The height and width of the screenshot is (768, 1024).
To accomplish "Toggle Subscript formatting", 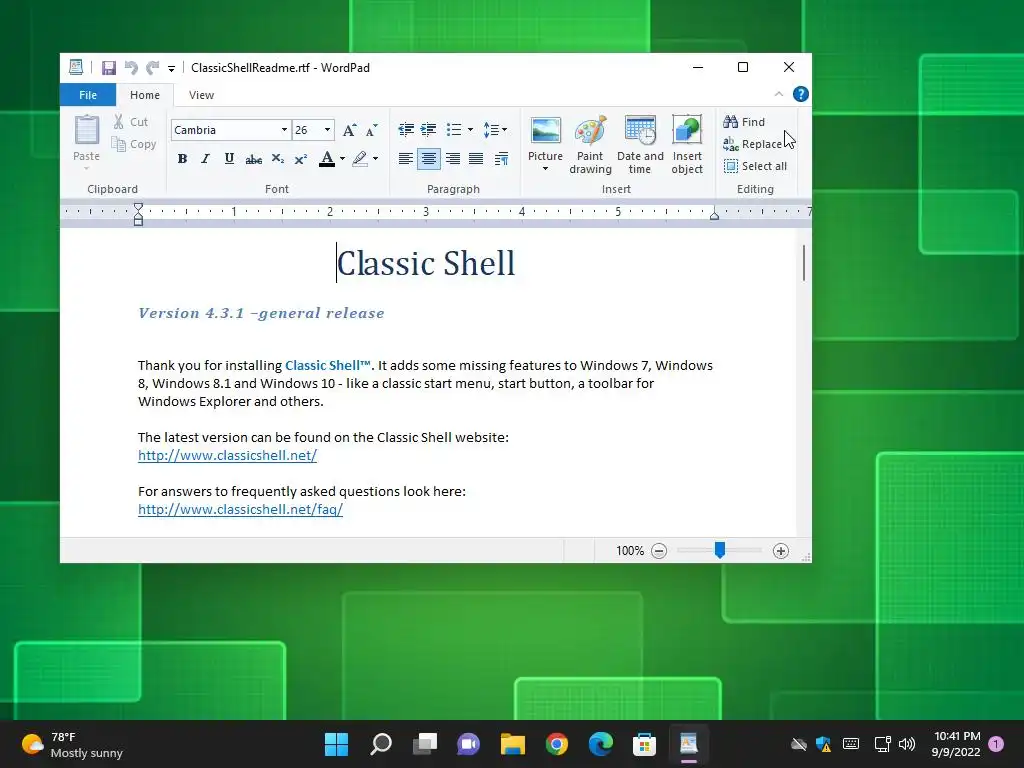I will [278, 159].
